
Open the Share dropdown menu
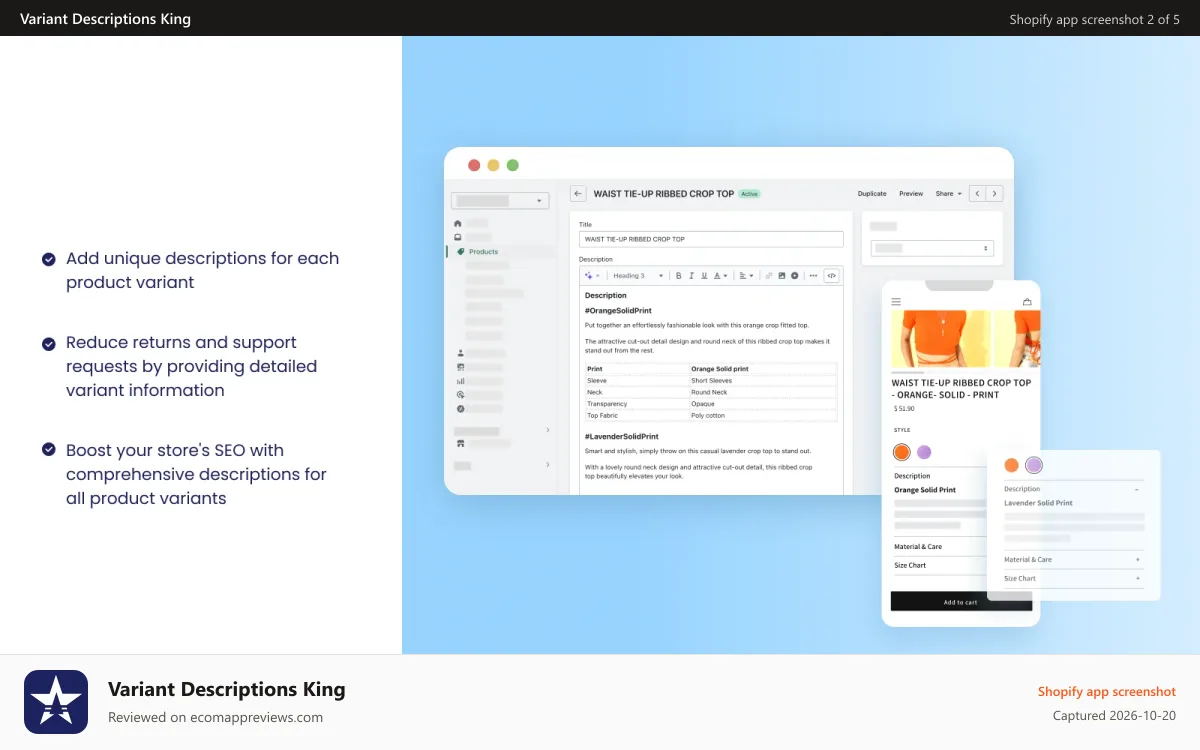(948, 194)
